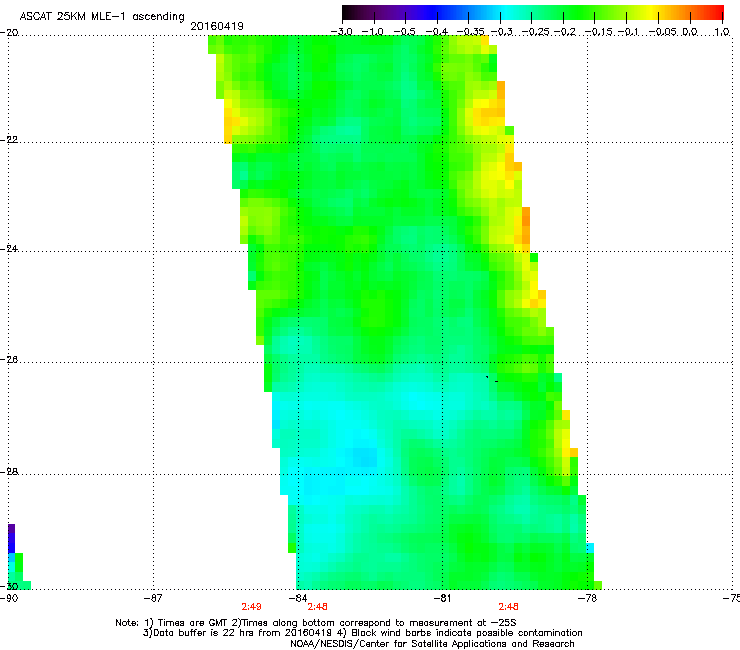Click the rainbow color scale bar
The height and width of the screenshot is (650, 740).
pos(533,12)
